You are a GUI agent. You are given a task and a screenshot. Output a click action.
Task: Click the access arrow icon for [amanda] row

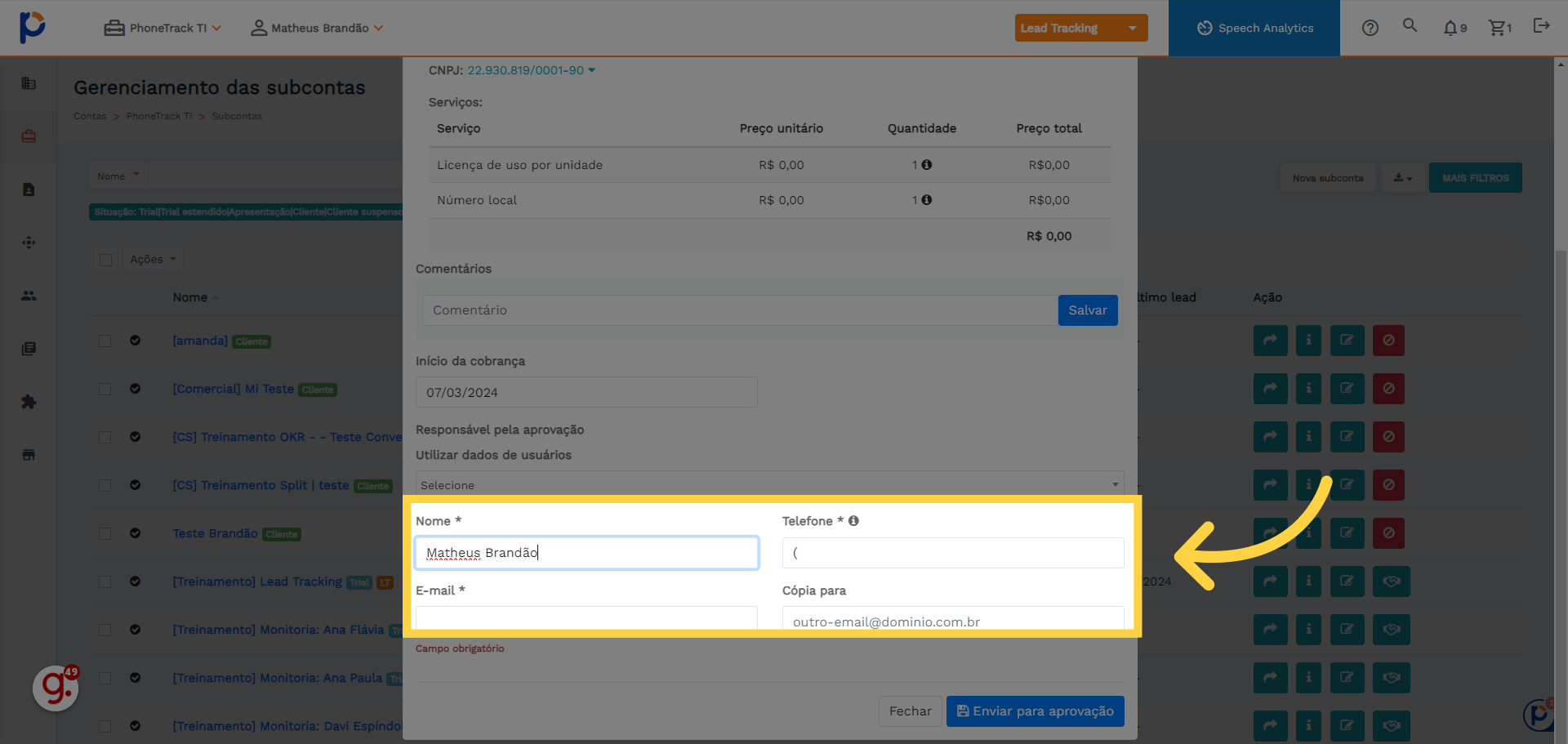click(1270, 341)
